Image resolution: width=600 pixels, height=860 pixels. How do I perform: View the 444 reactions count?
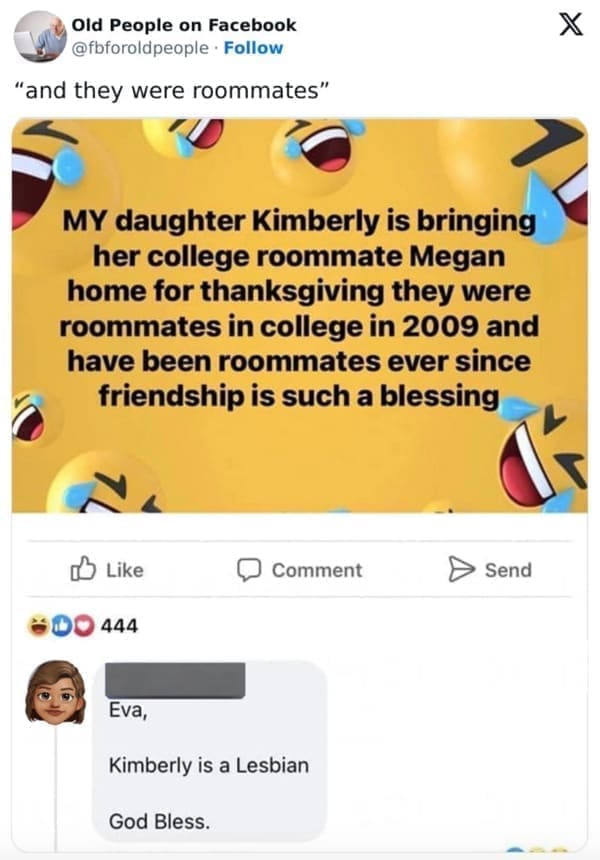(x=118, y=627)
